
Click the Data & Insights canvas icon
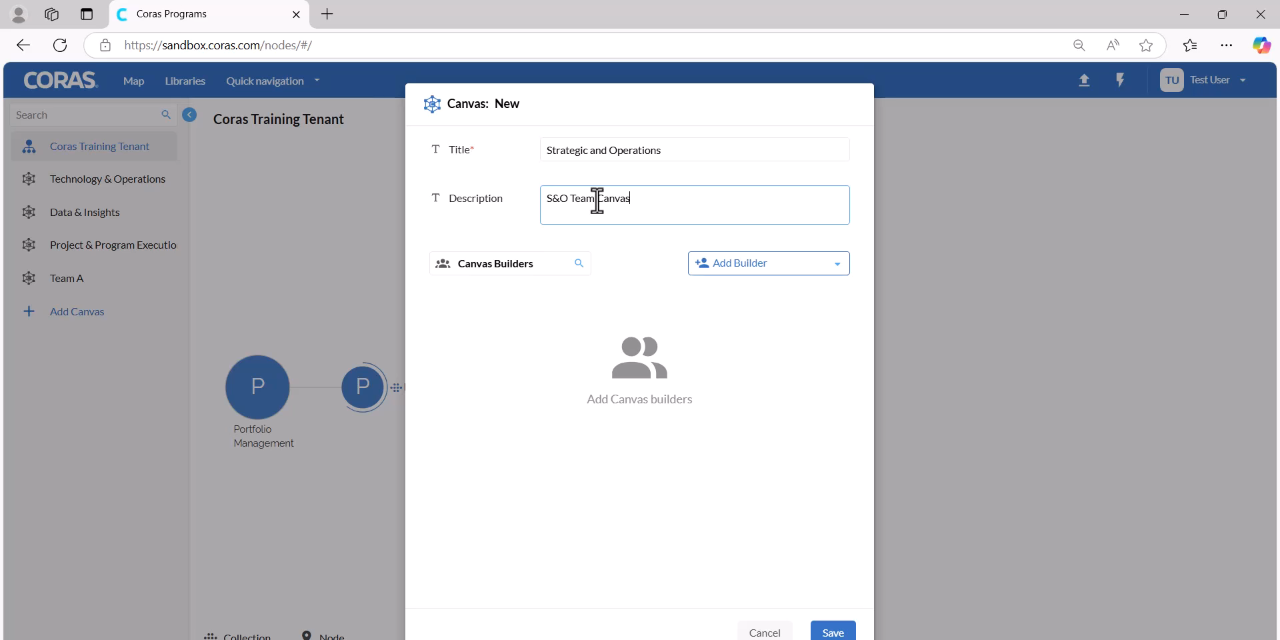[29, 212]
